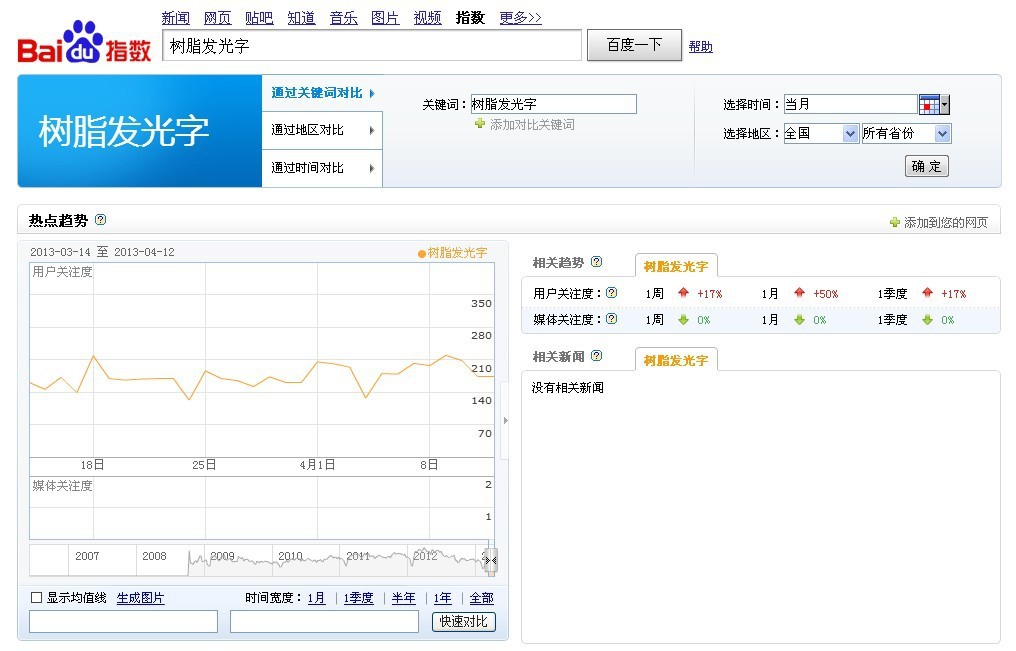Viewport: 1016px width, 651px height.
Task: Open the 知道 navigation link
Action: [301, 17]
